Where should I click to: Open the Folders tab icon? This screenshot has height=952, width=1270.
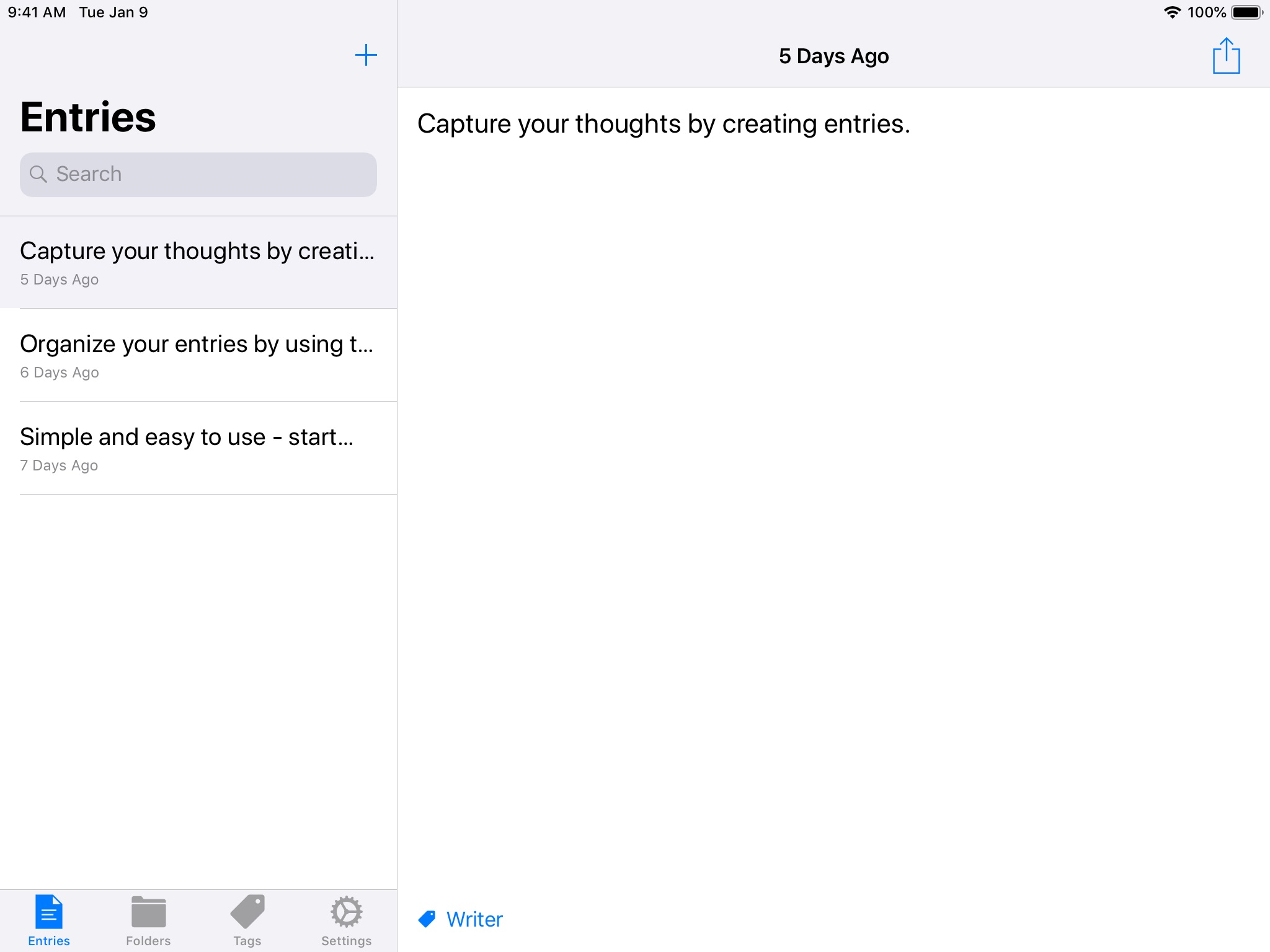(x=148, y=912)
